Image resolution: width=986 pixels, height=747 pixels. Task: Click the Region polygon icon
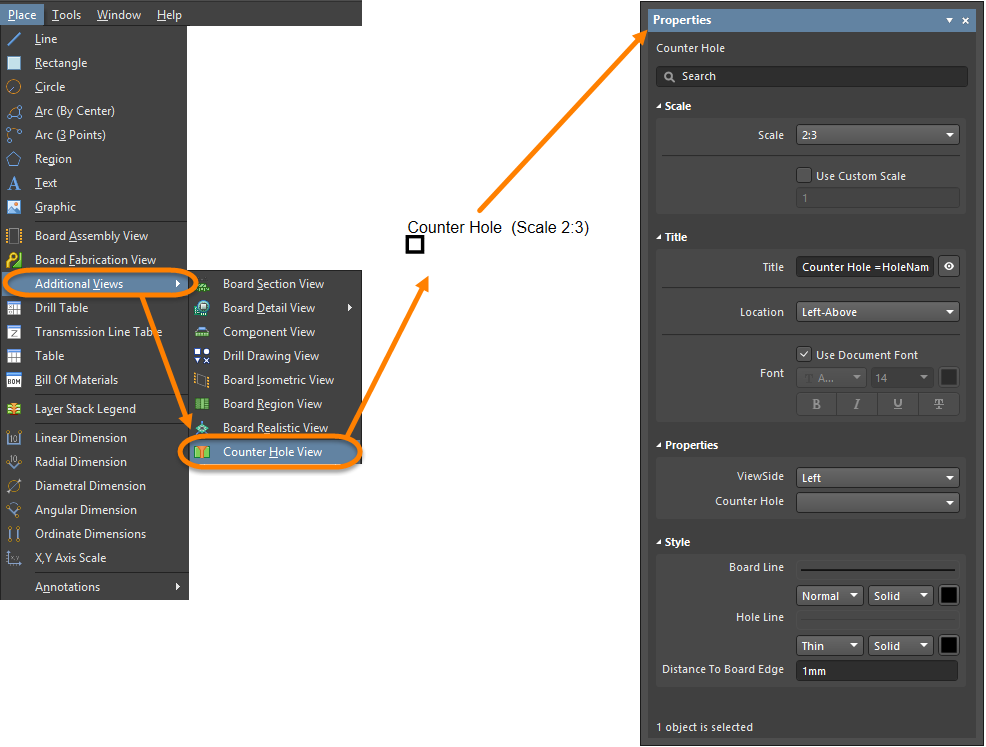[x=14, y=159]
